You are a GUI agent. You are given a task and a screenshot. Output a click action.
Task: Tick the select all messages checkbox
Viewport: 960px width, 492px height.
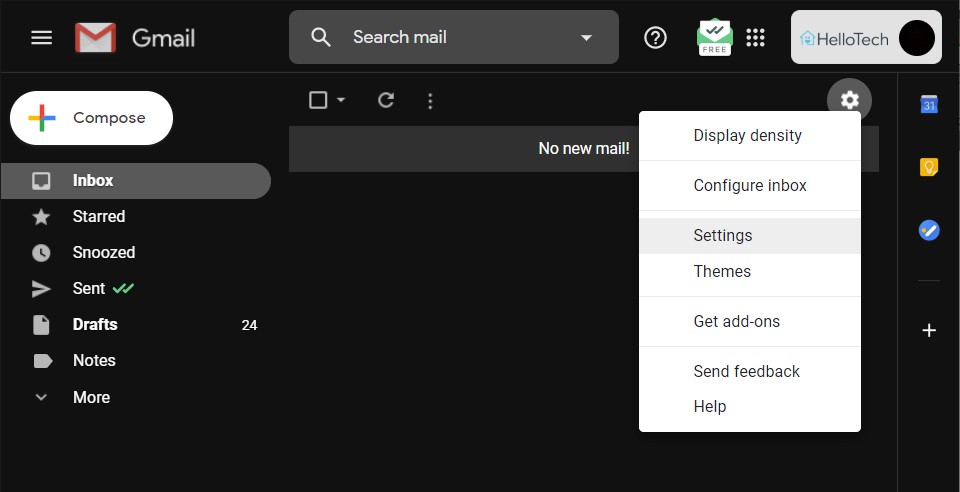click(x=318, y=100)
